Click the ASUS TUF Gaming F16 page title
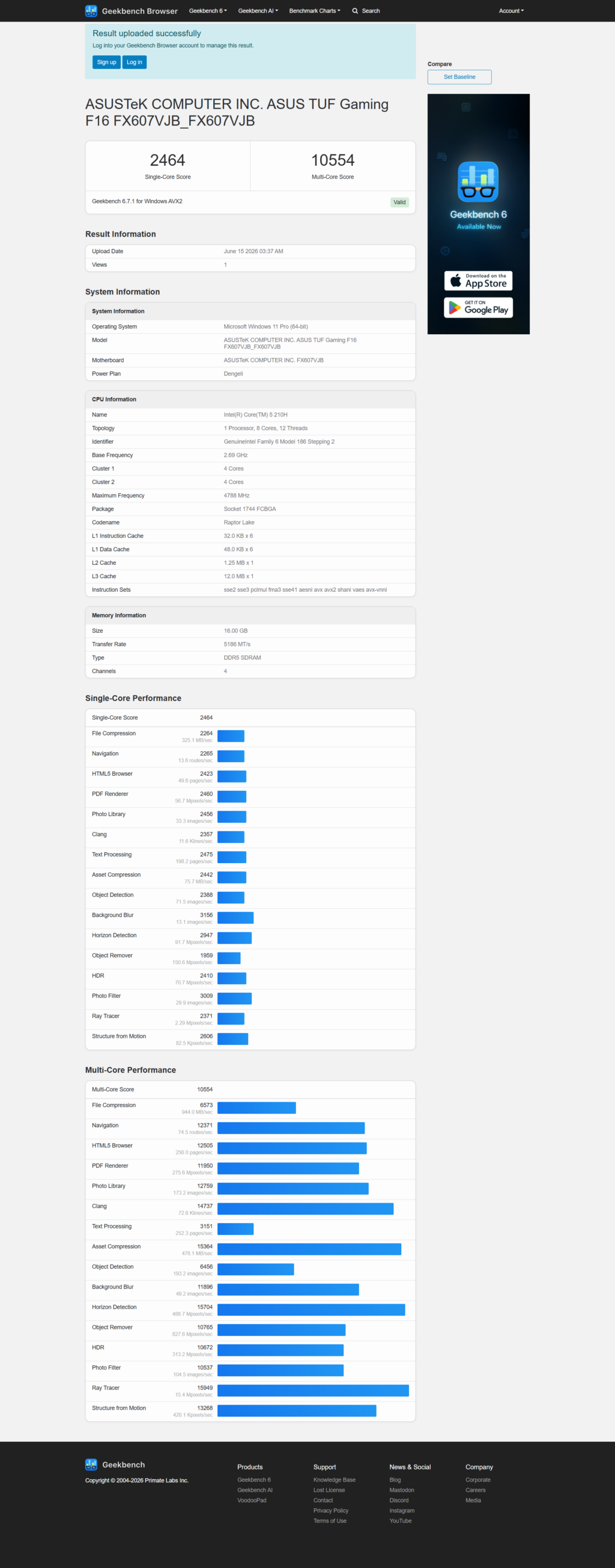This screenshot has width=615, height=1568. tap(237, 112)
